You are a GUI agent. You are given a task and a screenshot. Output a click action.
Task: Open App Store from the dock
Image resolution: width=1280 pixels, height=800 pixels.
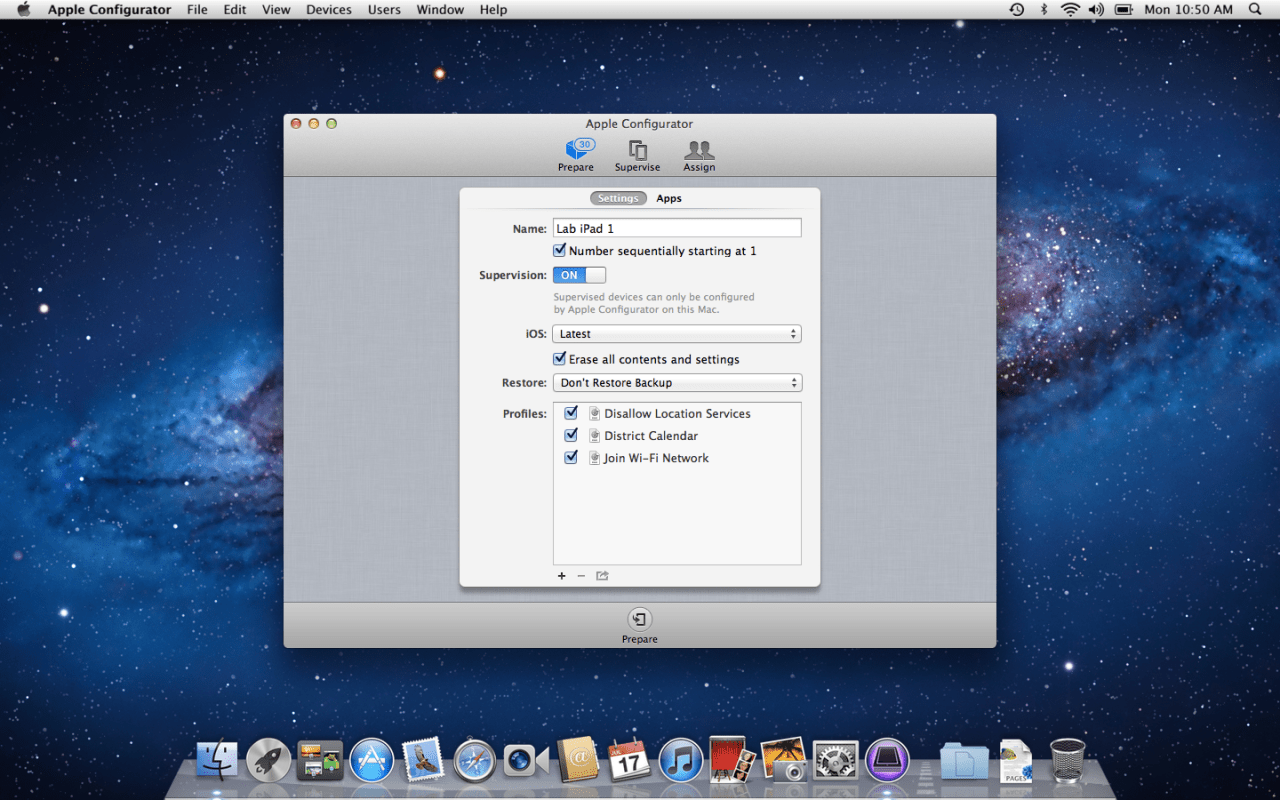pos(371,761)
